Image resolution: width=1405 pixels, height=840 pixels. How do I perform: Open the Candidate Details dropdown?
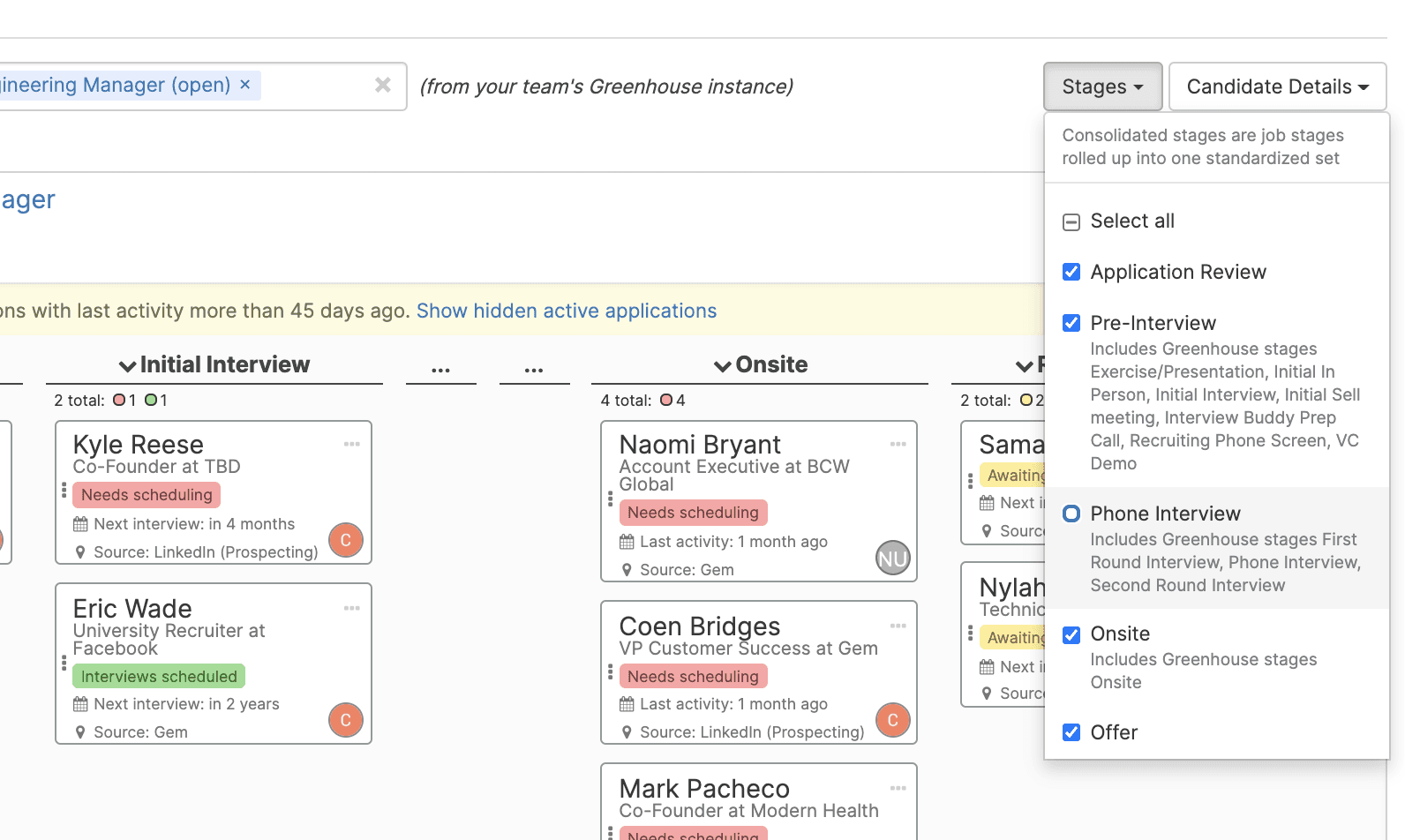(x=1277, y=86)
